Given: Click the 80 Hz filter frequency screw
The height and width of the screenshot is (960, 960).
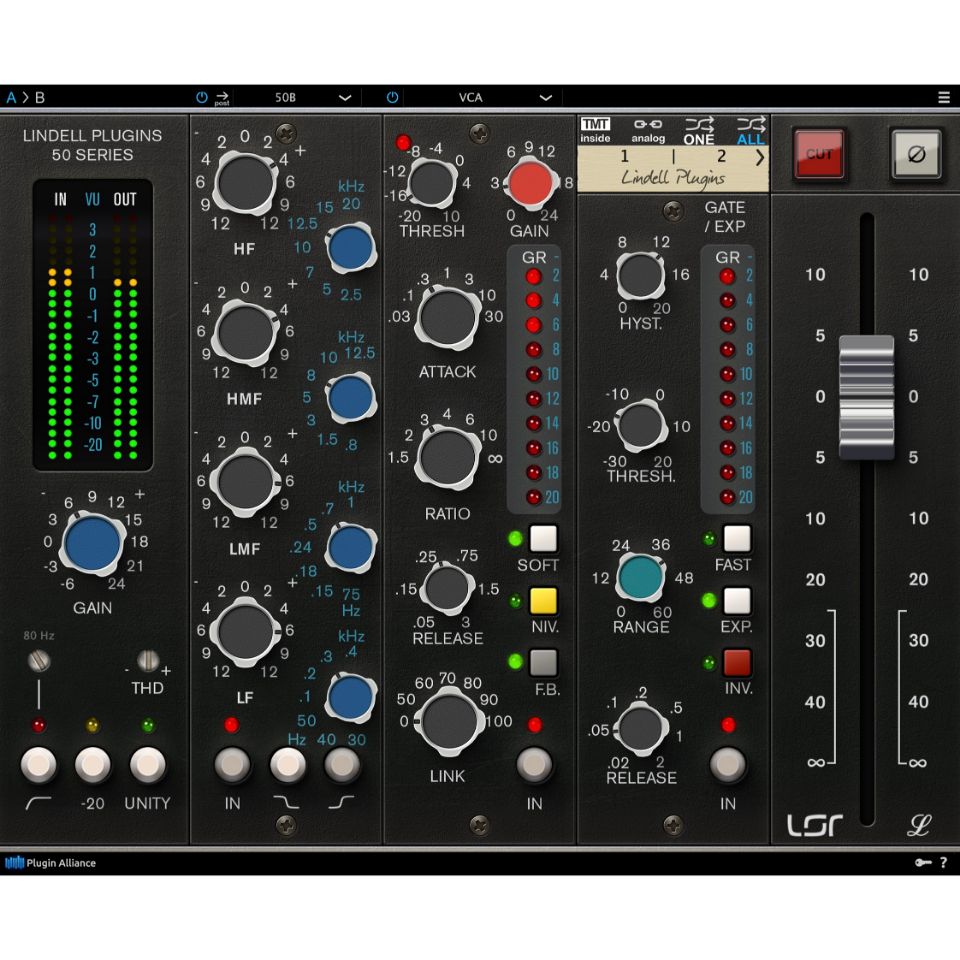Looking at the screenshot, I should pyautogui.click(x=39, y=660).
